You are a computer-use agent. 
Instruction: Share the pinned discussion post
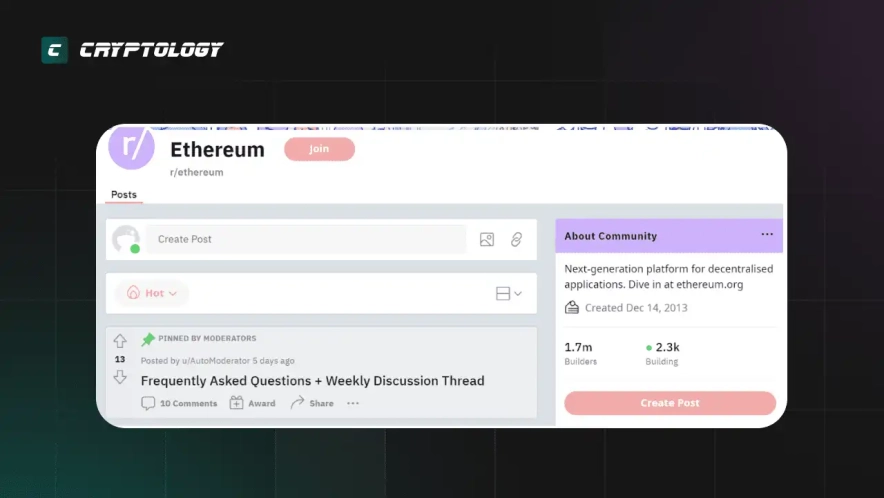click(x=312, y=403)
